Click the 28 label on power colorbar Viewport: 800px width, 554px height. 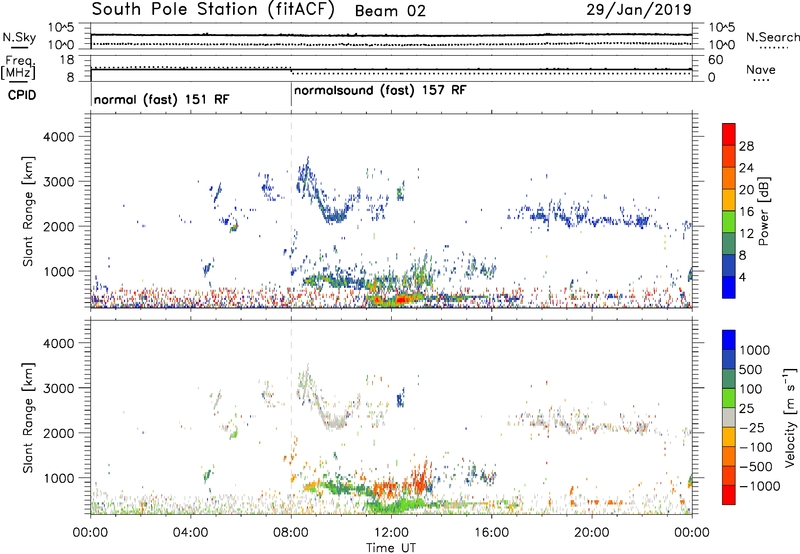point(746,146)
